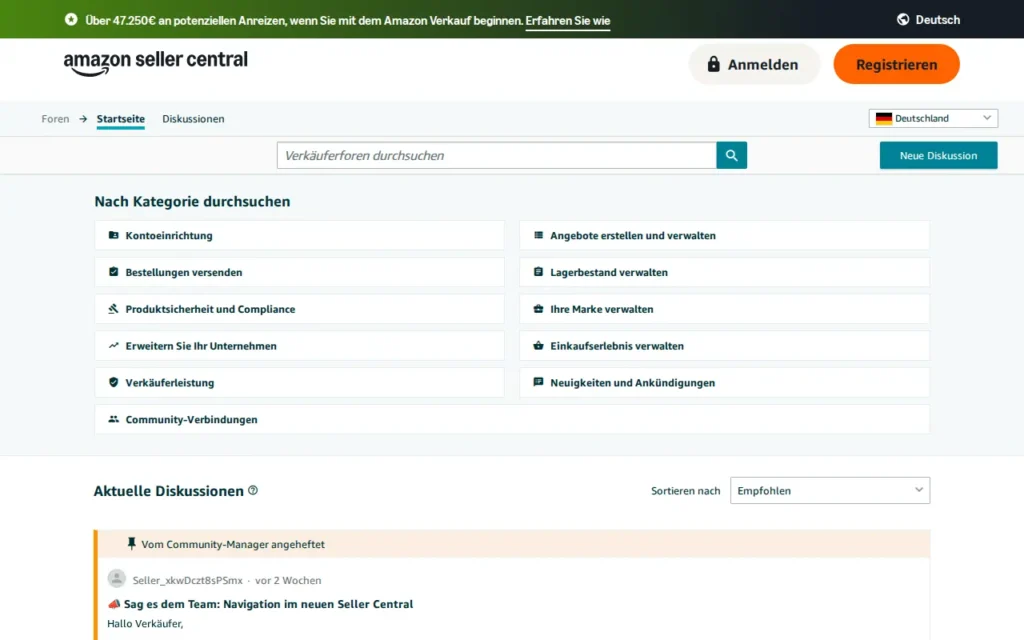Click the Hallo Verkäufer, post text

point(145,624)
